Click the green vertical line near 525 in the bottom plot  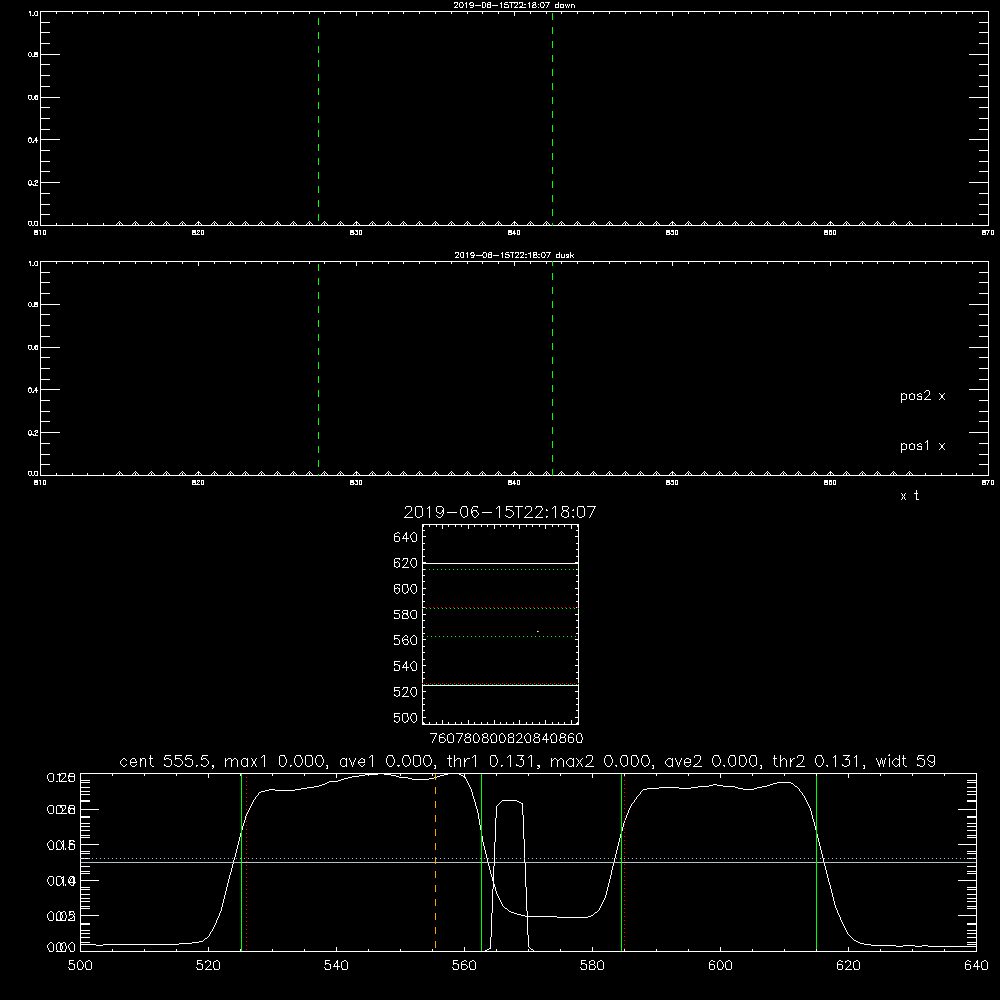(x=241, y=861)
